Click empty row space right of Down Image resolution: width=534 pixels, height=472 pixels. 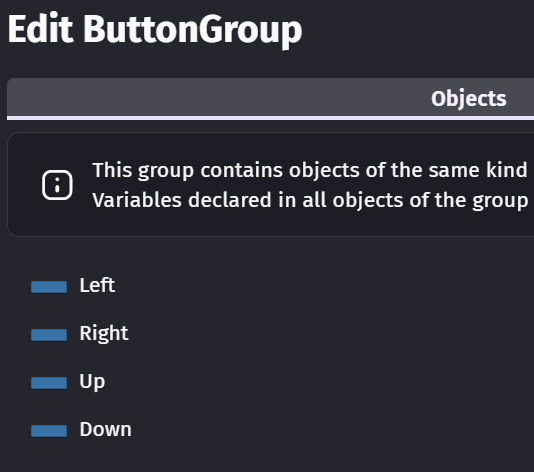pos(330,429)
